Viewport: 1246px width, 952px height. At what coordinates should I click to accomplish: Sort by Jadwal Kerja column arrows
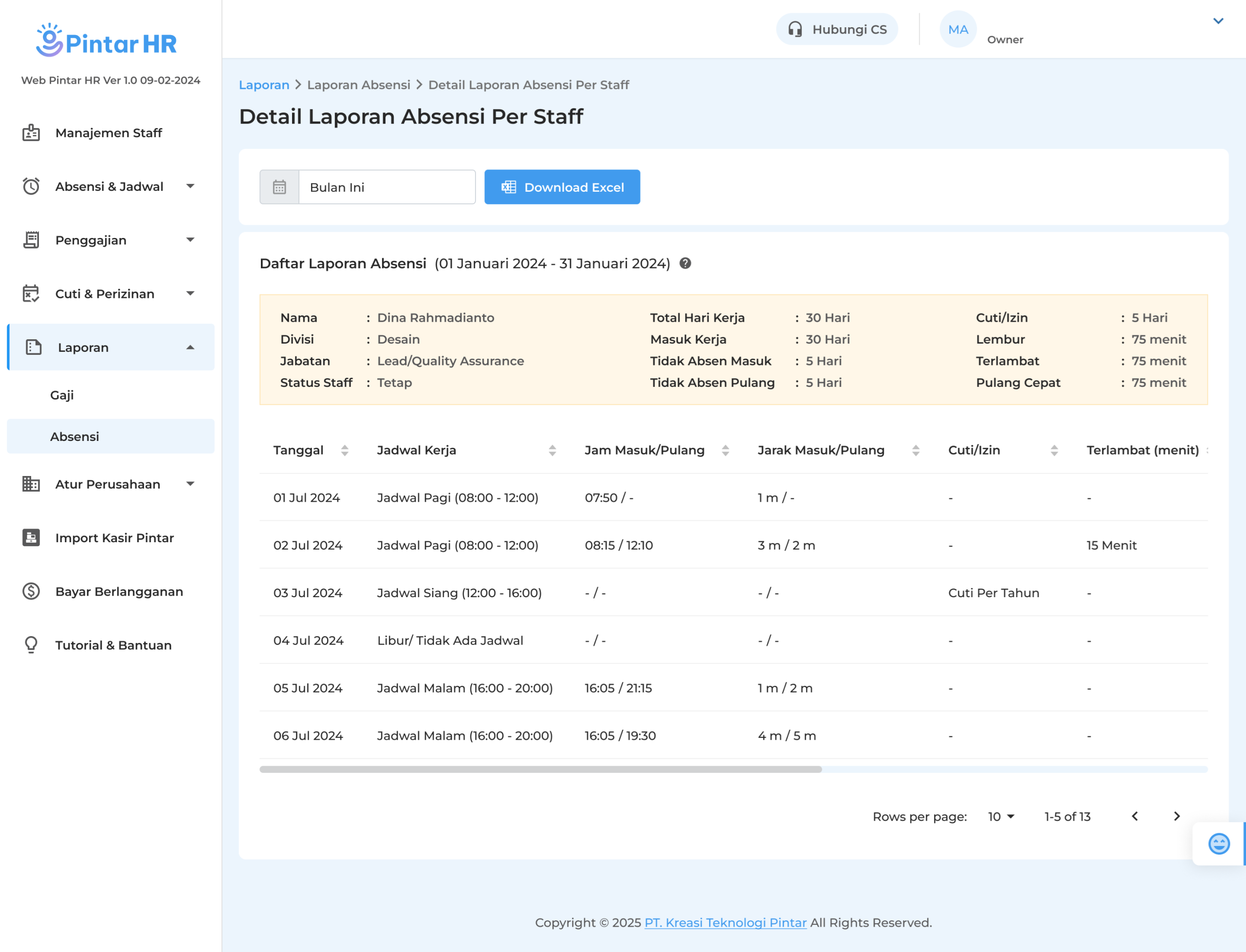point(552,451)
